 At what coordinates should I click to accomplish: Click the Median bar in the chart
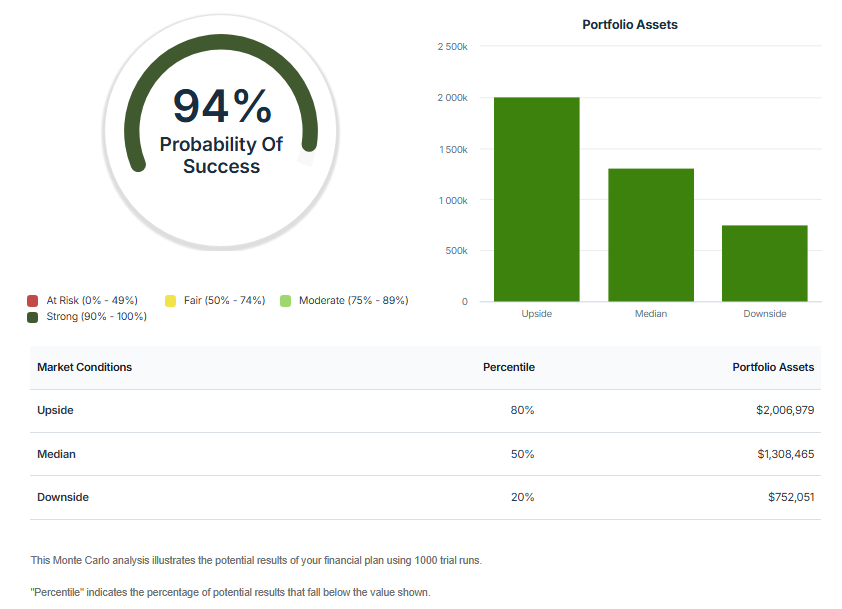point(651,235)
